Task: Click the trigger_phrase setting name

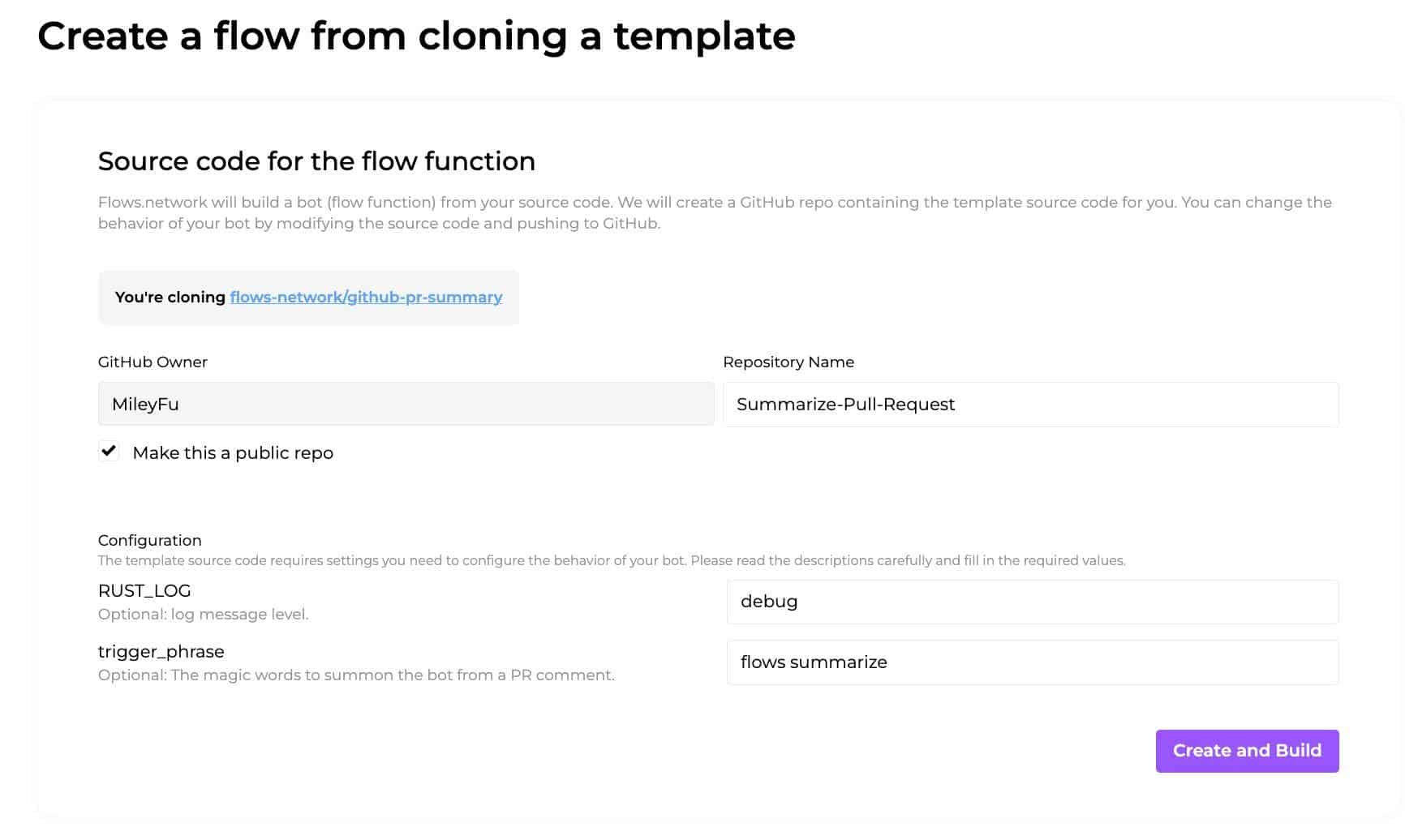Action: [161, 652]
